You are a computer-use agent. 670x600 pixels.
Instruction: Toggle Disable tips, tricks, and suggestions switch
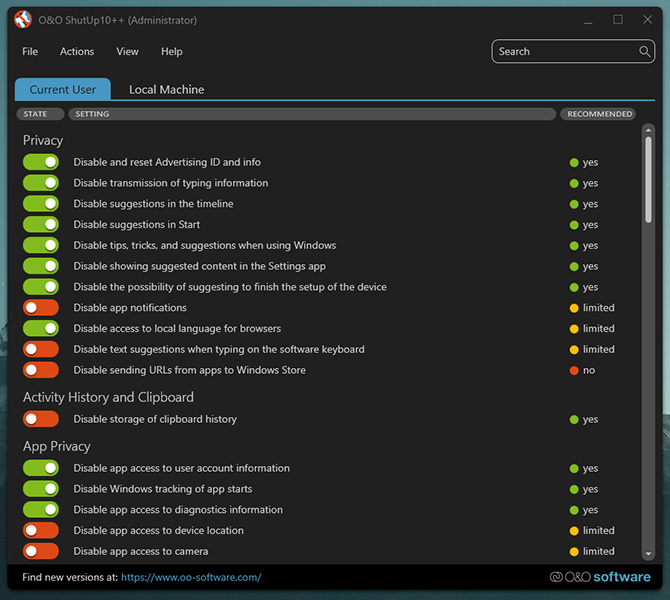click(x=41, y=245)
